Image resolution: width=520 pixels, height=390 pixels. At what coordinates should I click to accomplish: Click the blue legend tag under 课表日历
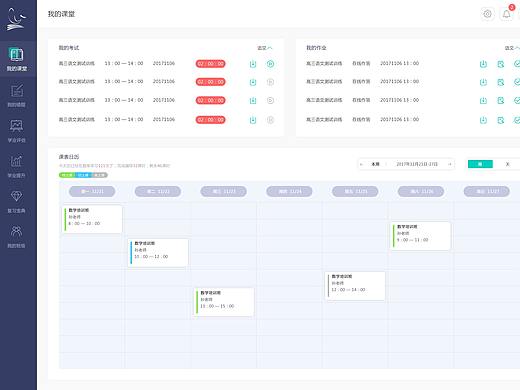(83, 175)
